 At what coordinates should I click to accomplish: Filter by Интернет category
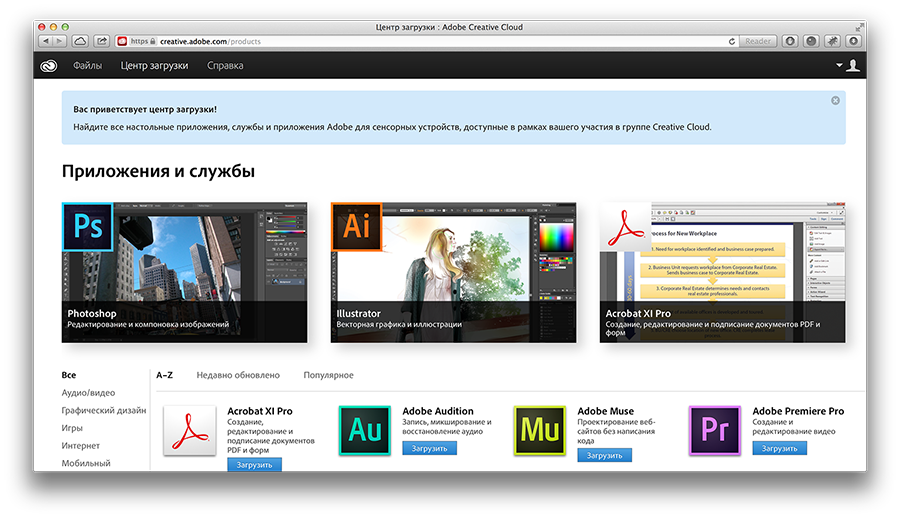[x=80, y=446]
